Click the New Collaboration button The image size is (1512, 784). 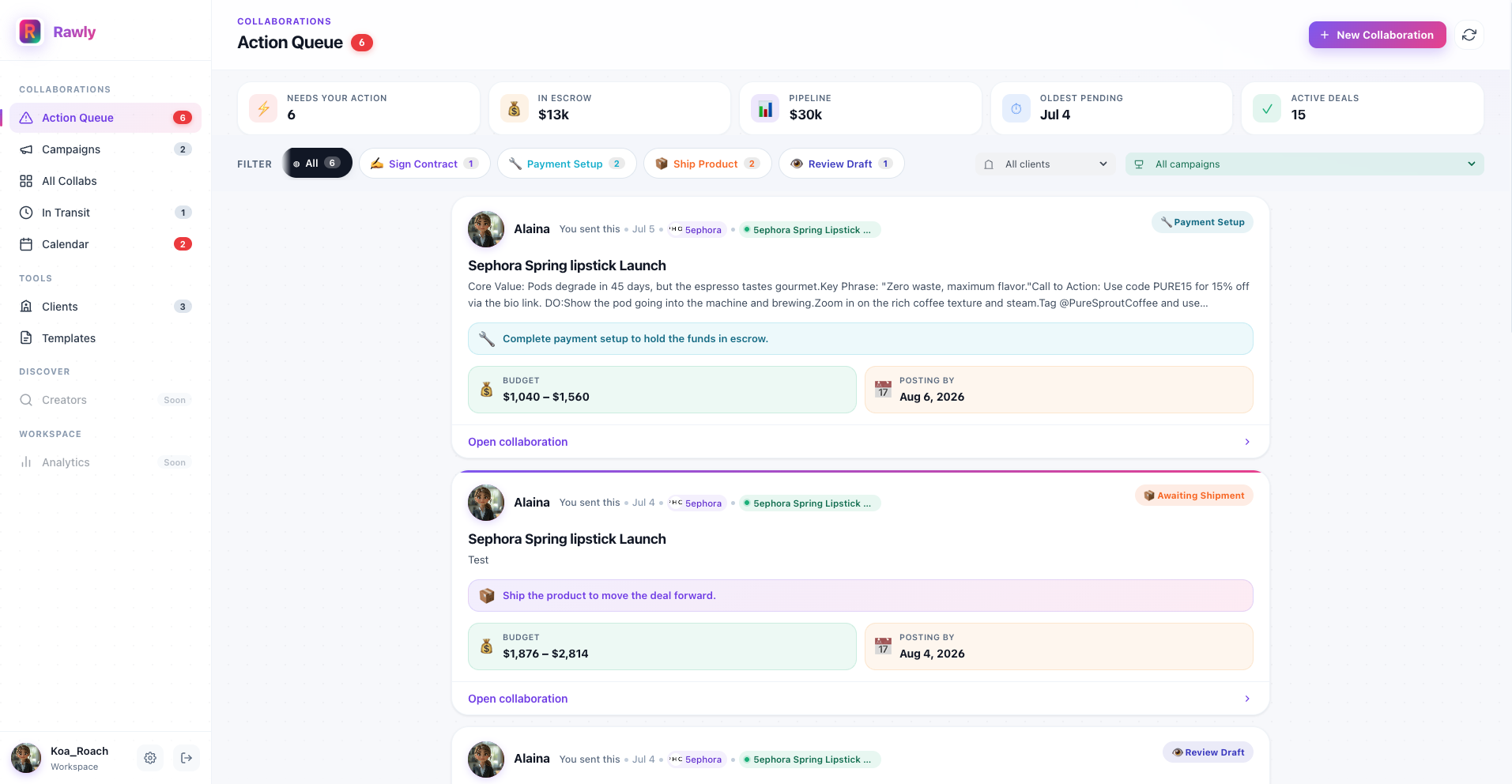(1378, 35)
